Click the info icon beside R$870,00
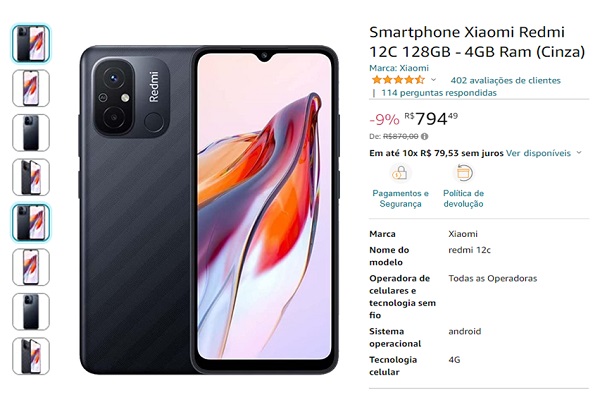 424,136
